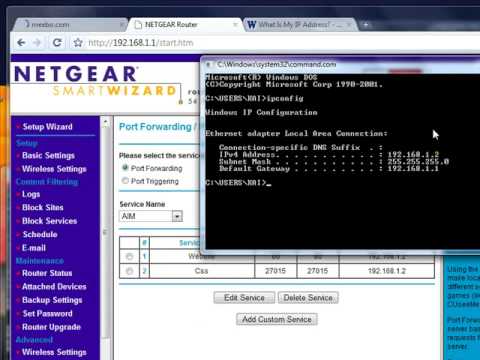
Task: Click Add Custom Service button
Action: click(x=277, y=319)
